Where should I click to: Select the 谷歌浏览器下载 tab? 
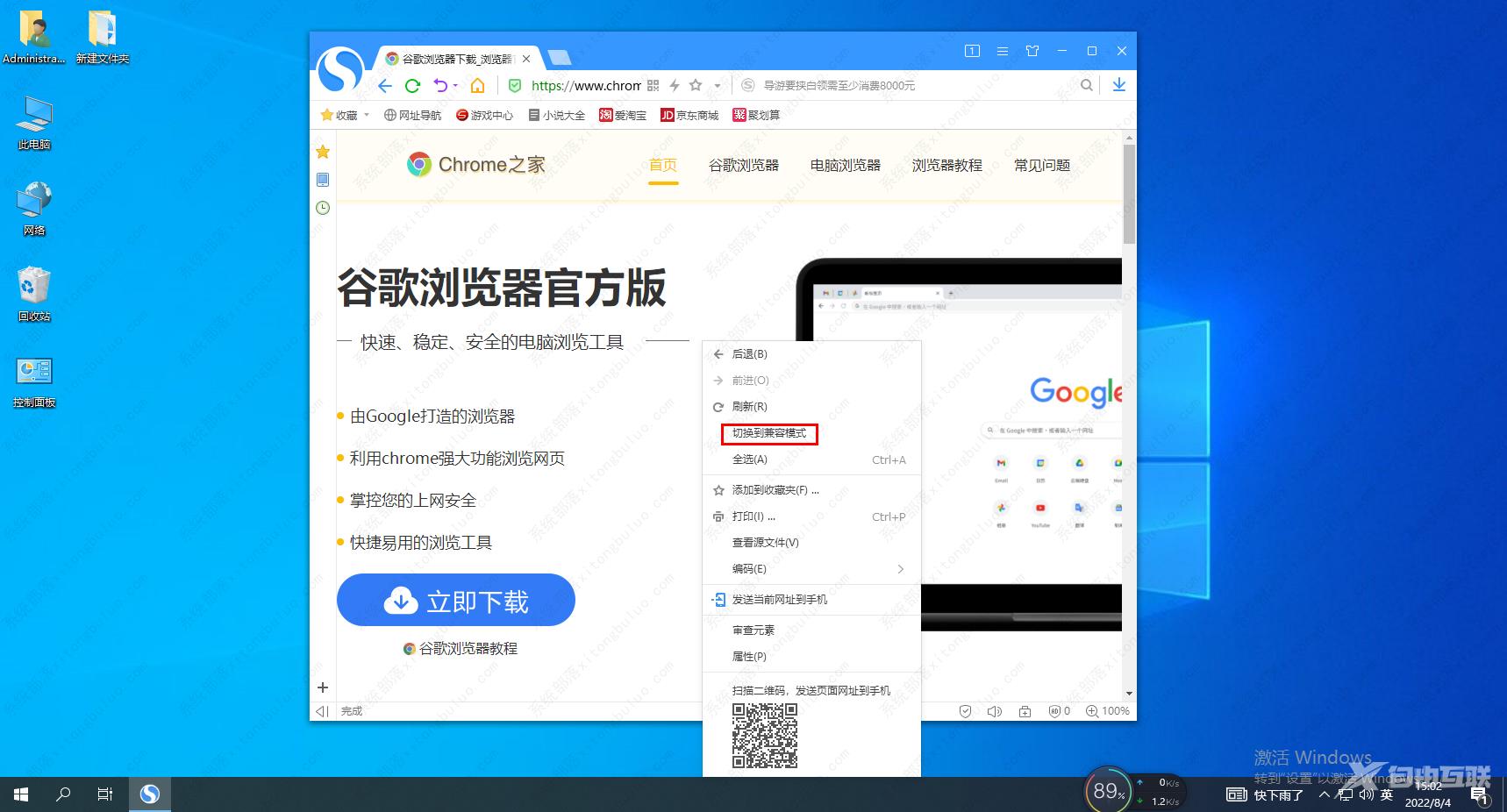point(458,59)
